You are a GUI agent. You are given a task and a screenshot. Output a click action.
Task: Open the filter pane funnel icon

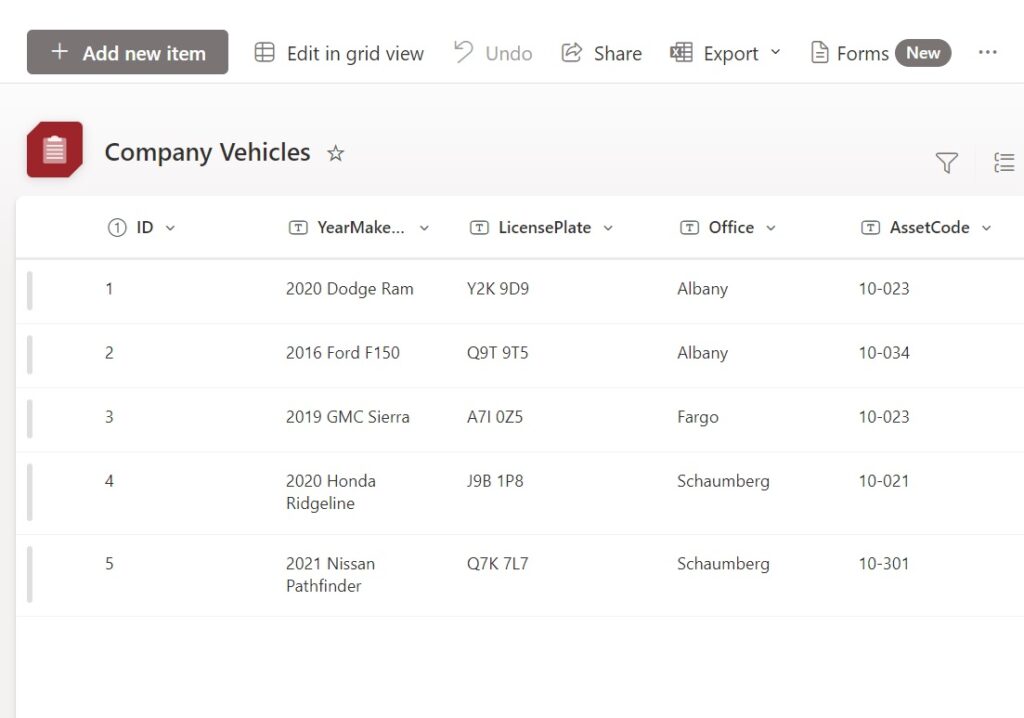click(x=946, y=162)
